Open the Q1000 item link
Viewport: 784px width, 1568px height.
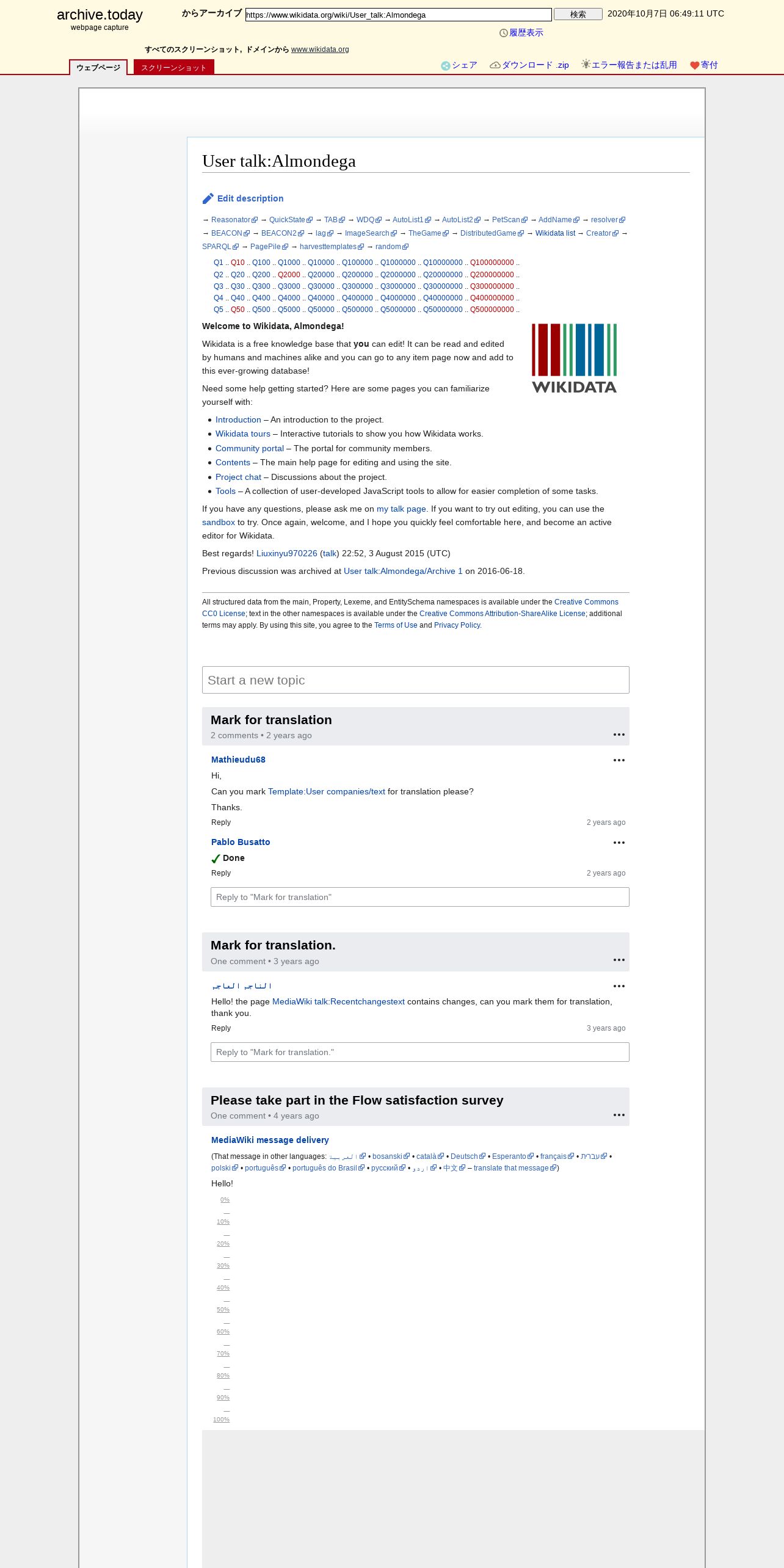click(x=289, y=263)
